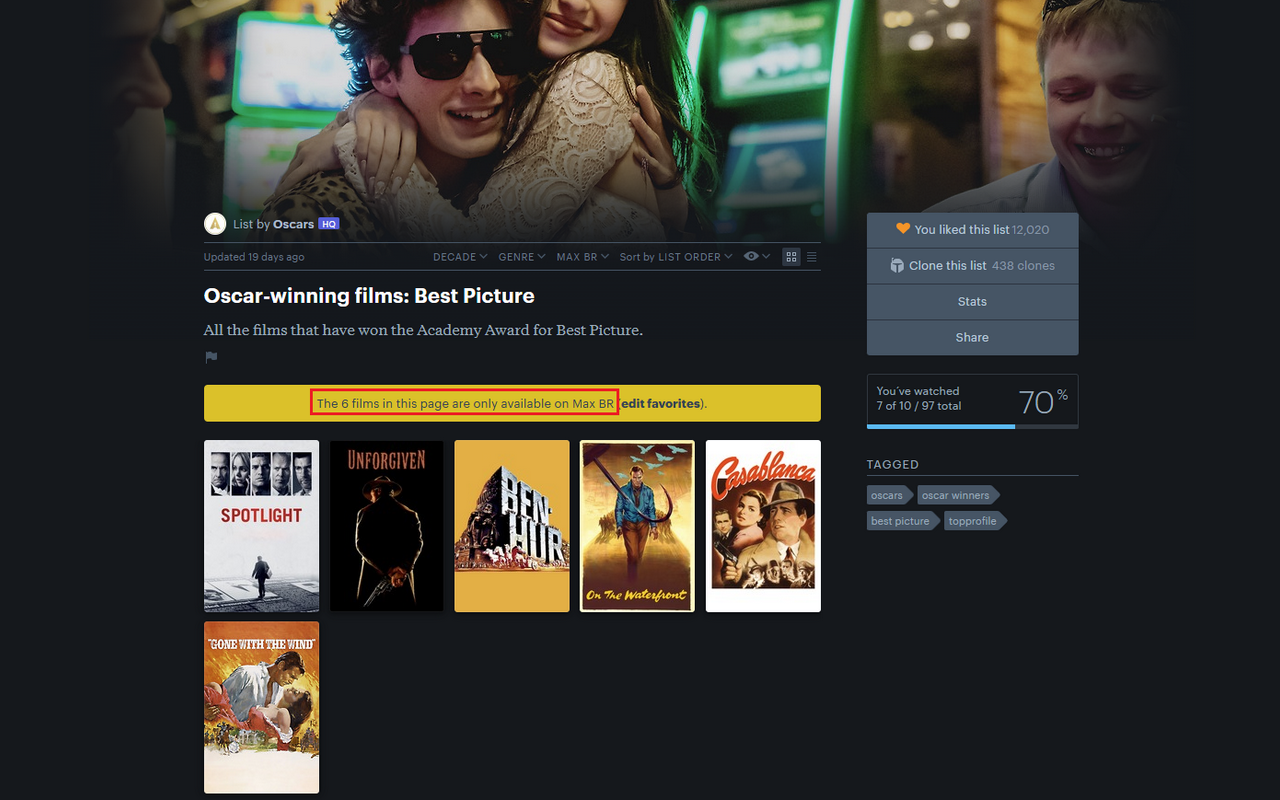Viewport: 1280px width, 800px height.
Task: Open the Gone with the Wind poster
Action: (261, 708)
